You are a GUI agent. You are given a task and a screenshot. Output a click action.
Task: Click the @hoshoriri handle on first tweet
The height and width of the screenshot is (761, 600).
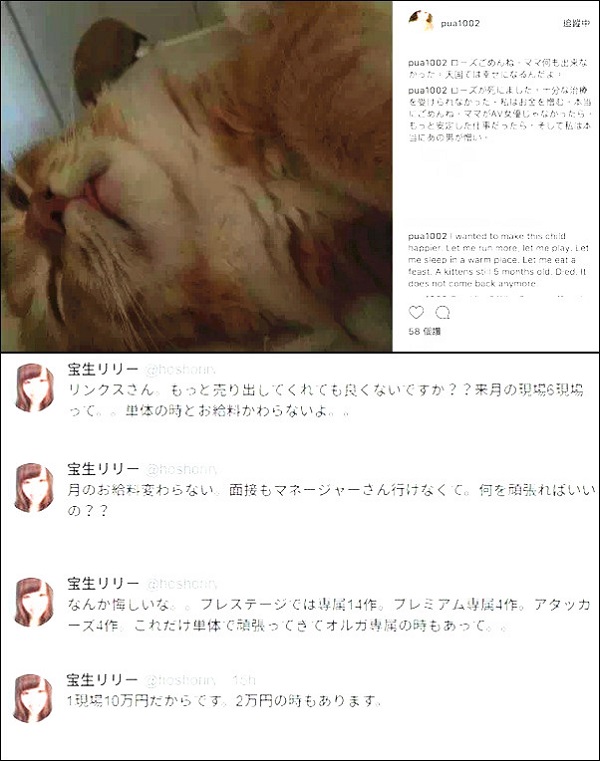(x=180, y=370)
